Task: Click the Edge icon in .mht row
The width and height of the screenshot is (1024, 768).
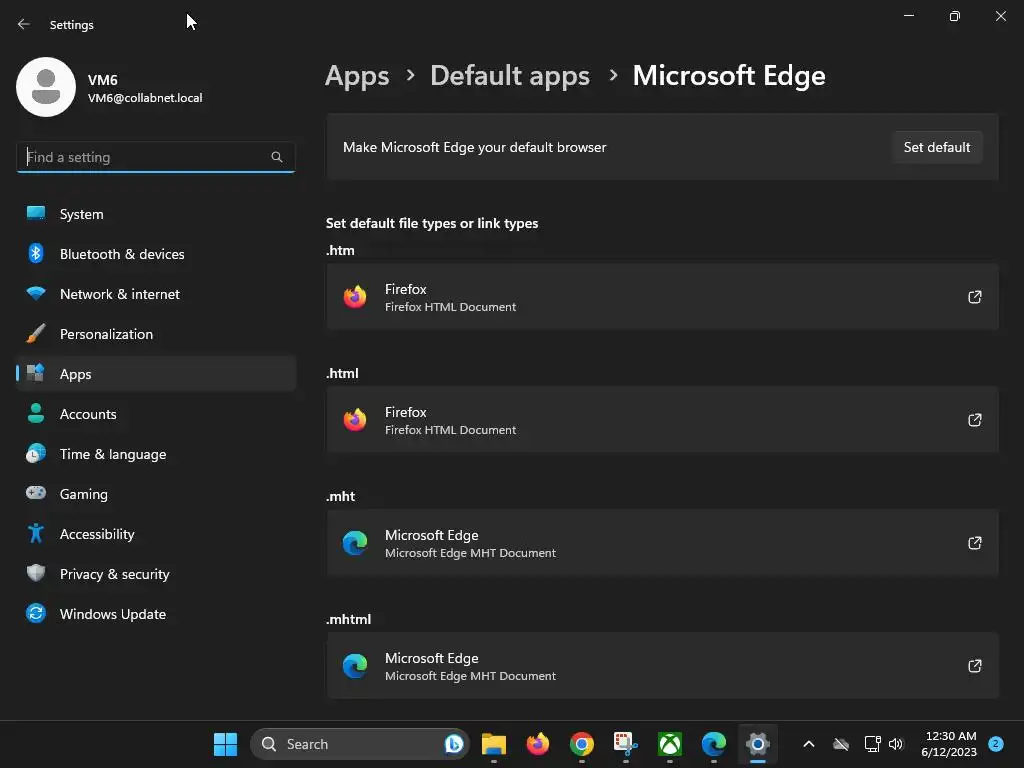Action: (x=355, y=543)
